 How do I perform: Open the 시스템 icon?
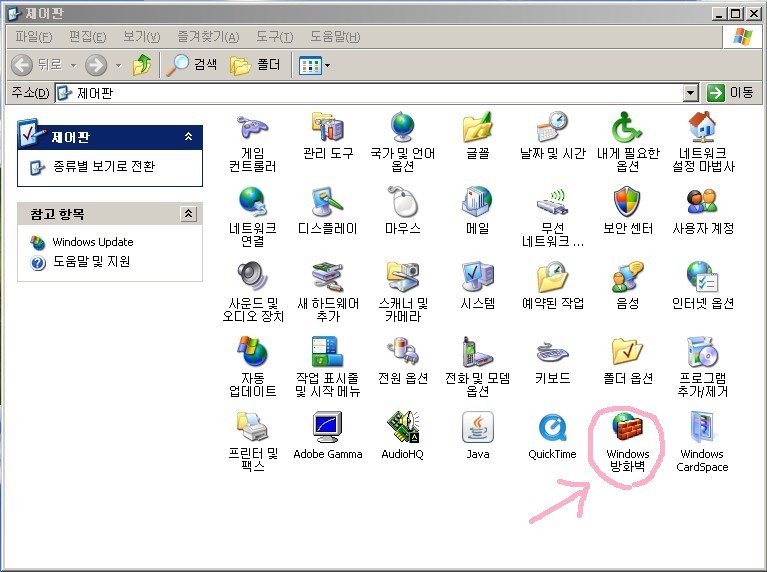tap(477, 277)
